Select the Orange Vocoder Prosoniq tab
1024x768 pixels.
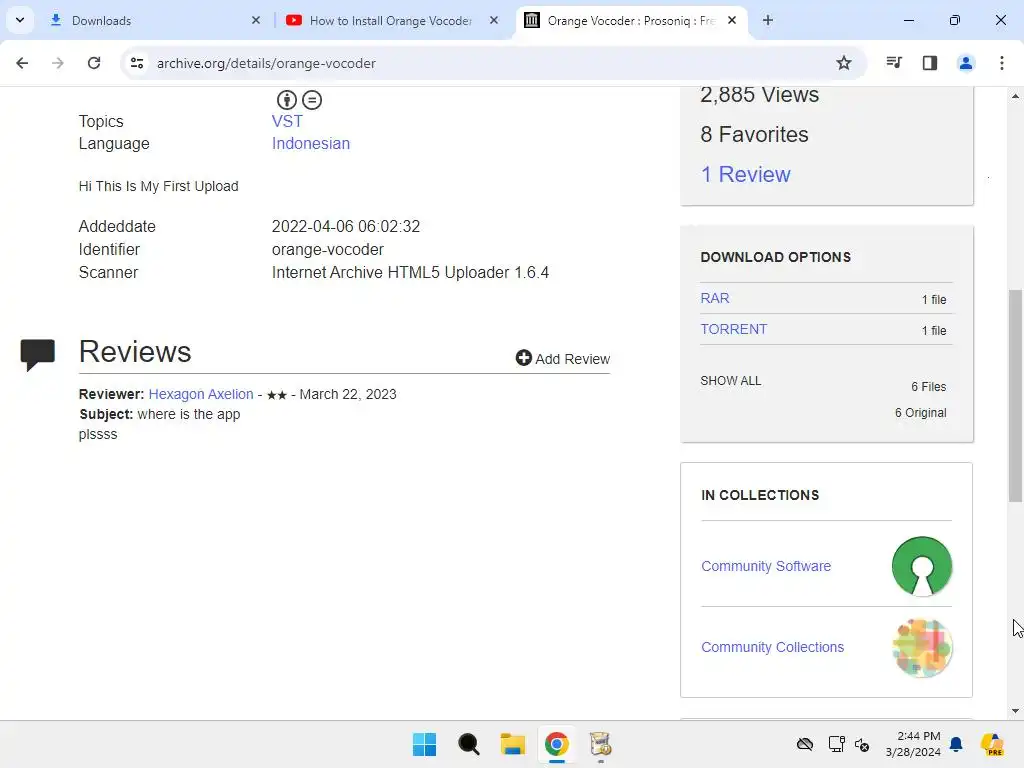pyautogui.click(x=632, y=20)
